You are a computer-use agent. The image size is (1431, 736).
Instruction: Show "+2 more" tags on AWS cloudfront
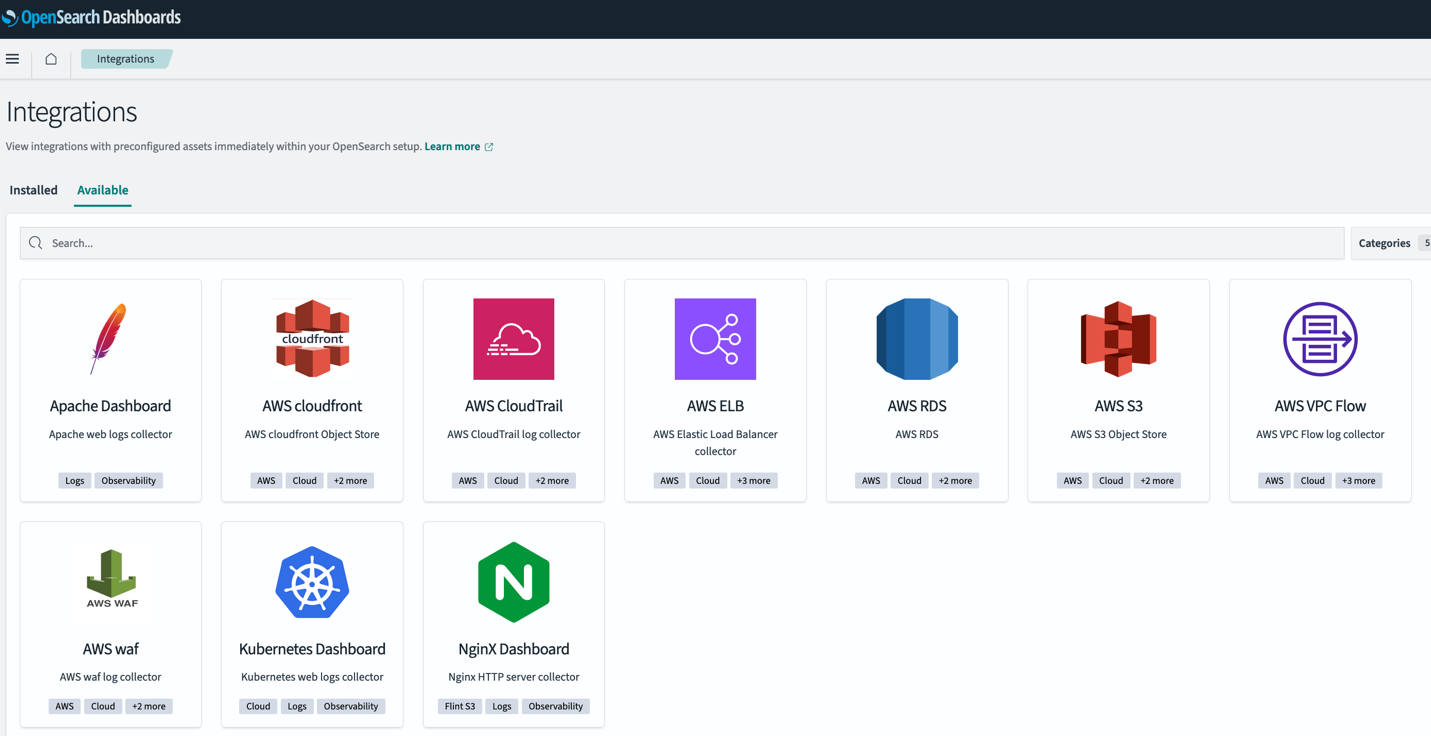[x=350, y=481]
